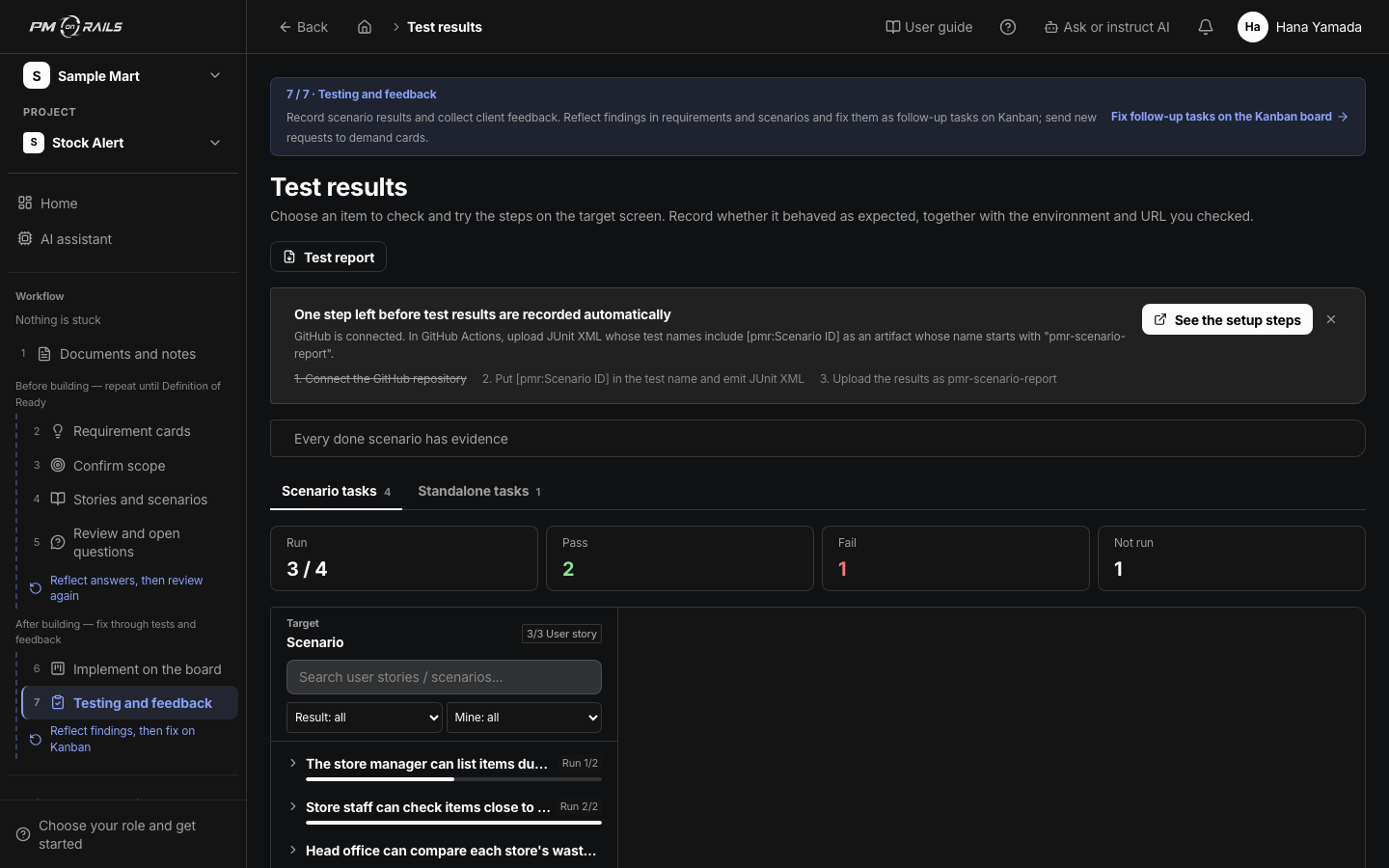Click struck-through Connect the GitHub repository step
This screenshot has width=1389, height=868.
point(380,379)
